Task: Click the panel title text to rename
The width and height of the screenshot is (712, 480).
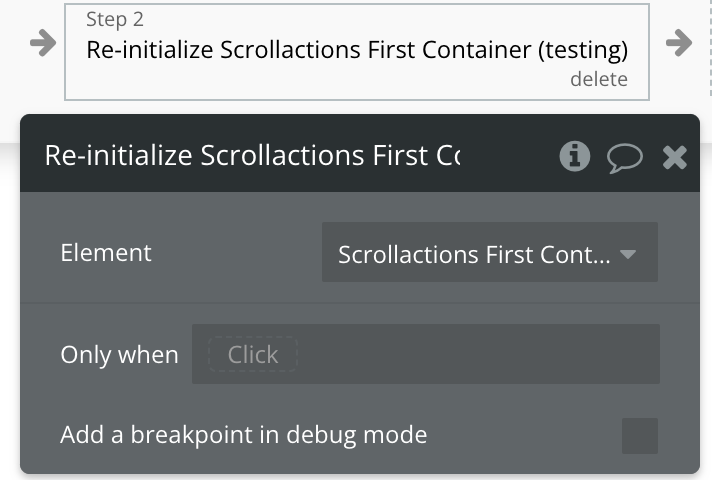Action: 252,155
